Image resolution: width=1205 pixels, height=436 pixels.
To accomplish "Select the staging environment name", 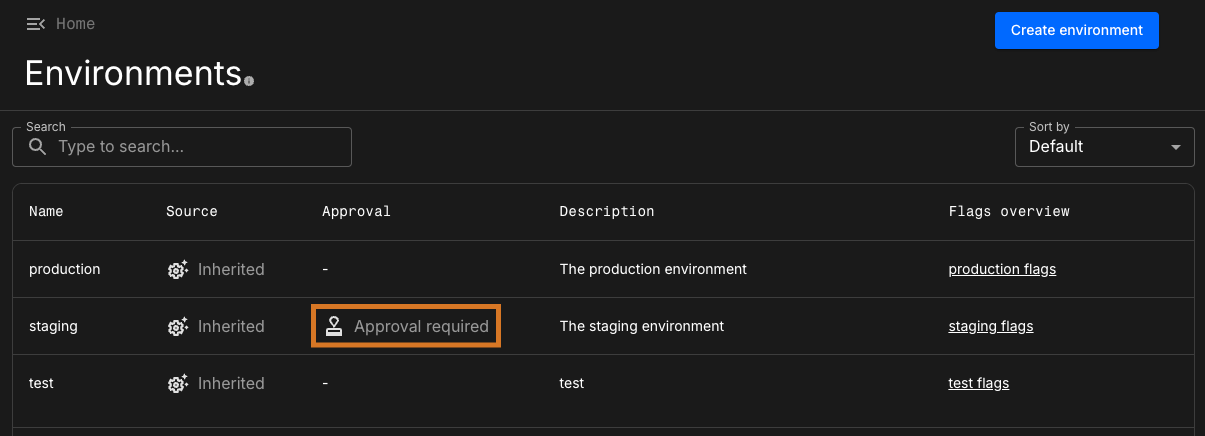I will pyautogui.click(x=53, y=326).
